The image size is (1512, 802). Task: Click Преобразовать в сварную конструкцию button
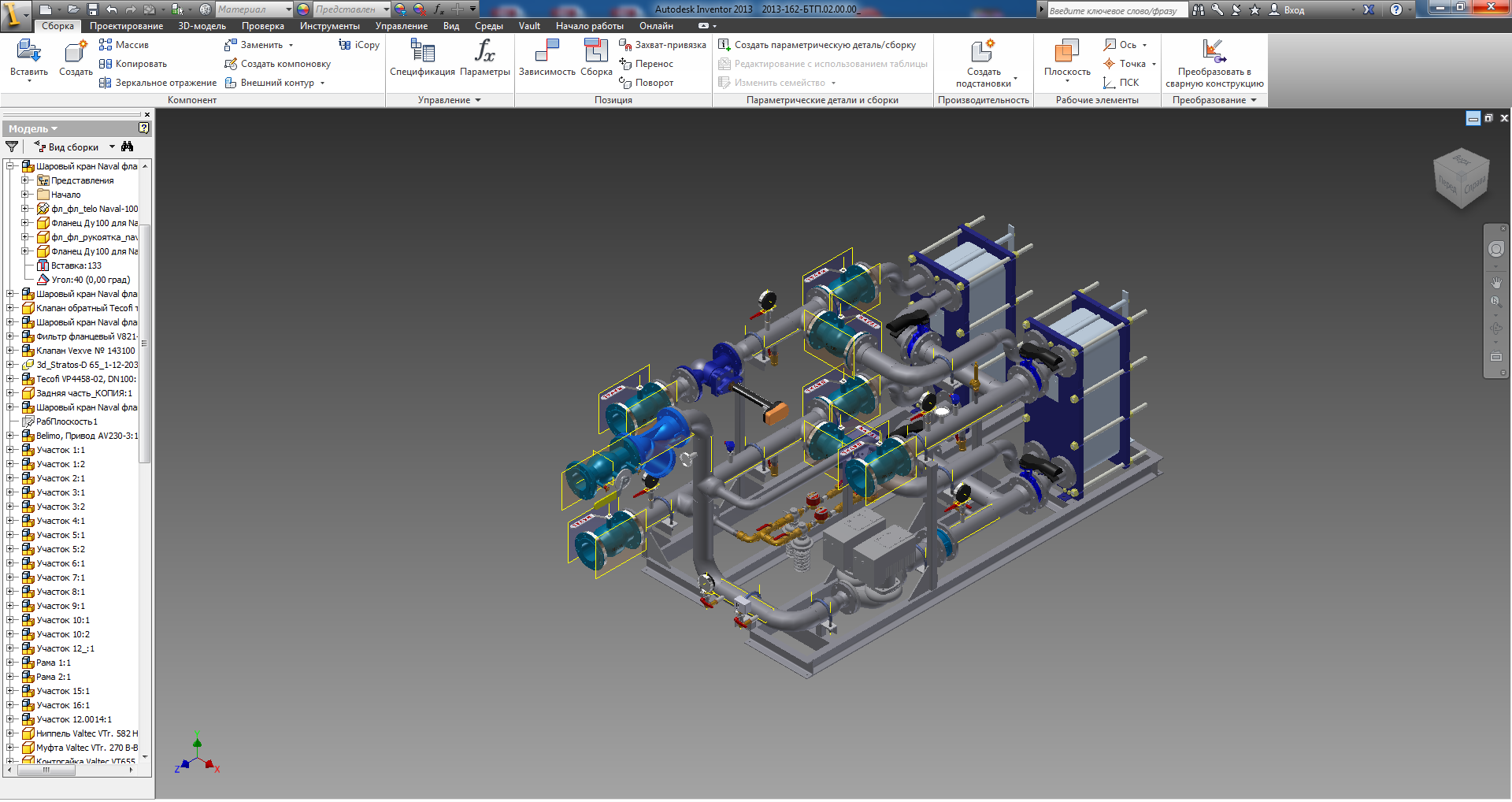[1214, 63]
